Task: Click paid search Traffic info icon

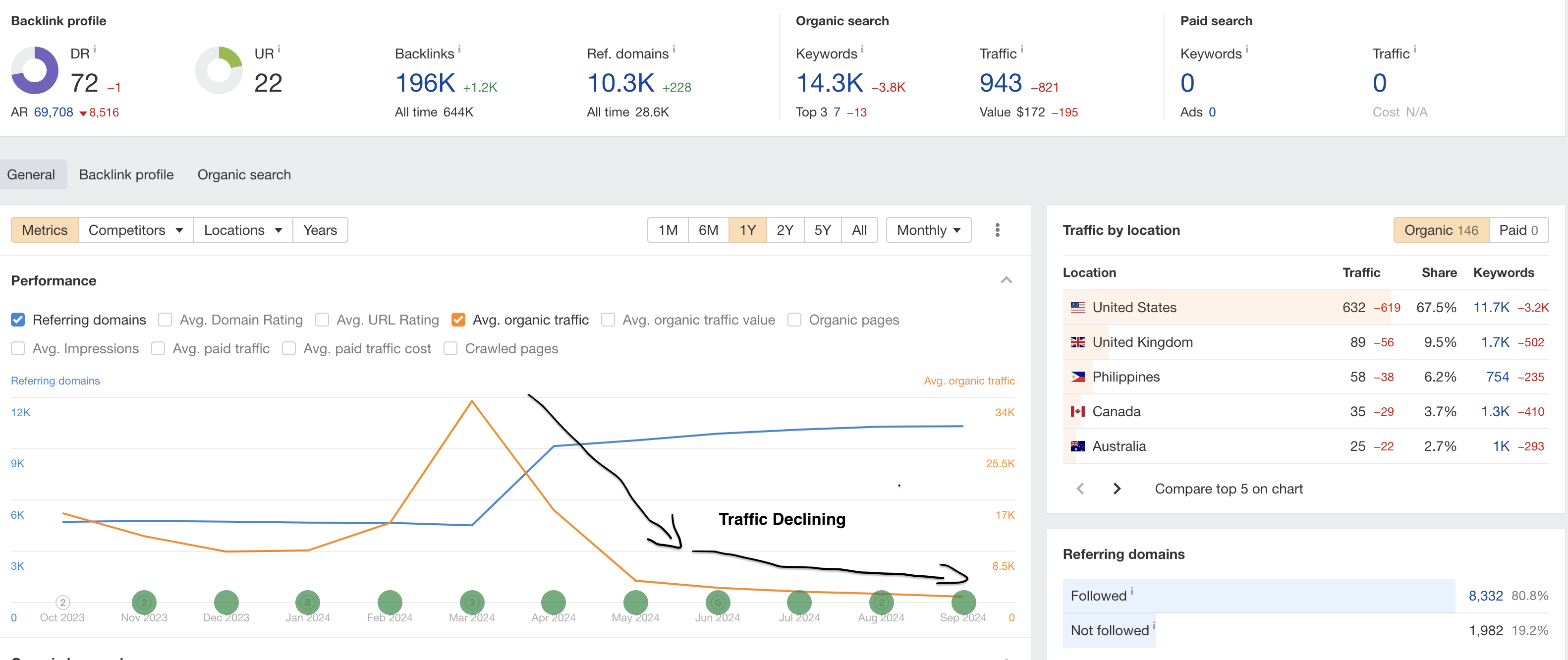Action: coord(1414,49)
